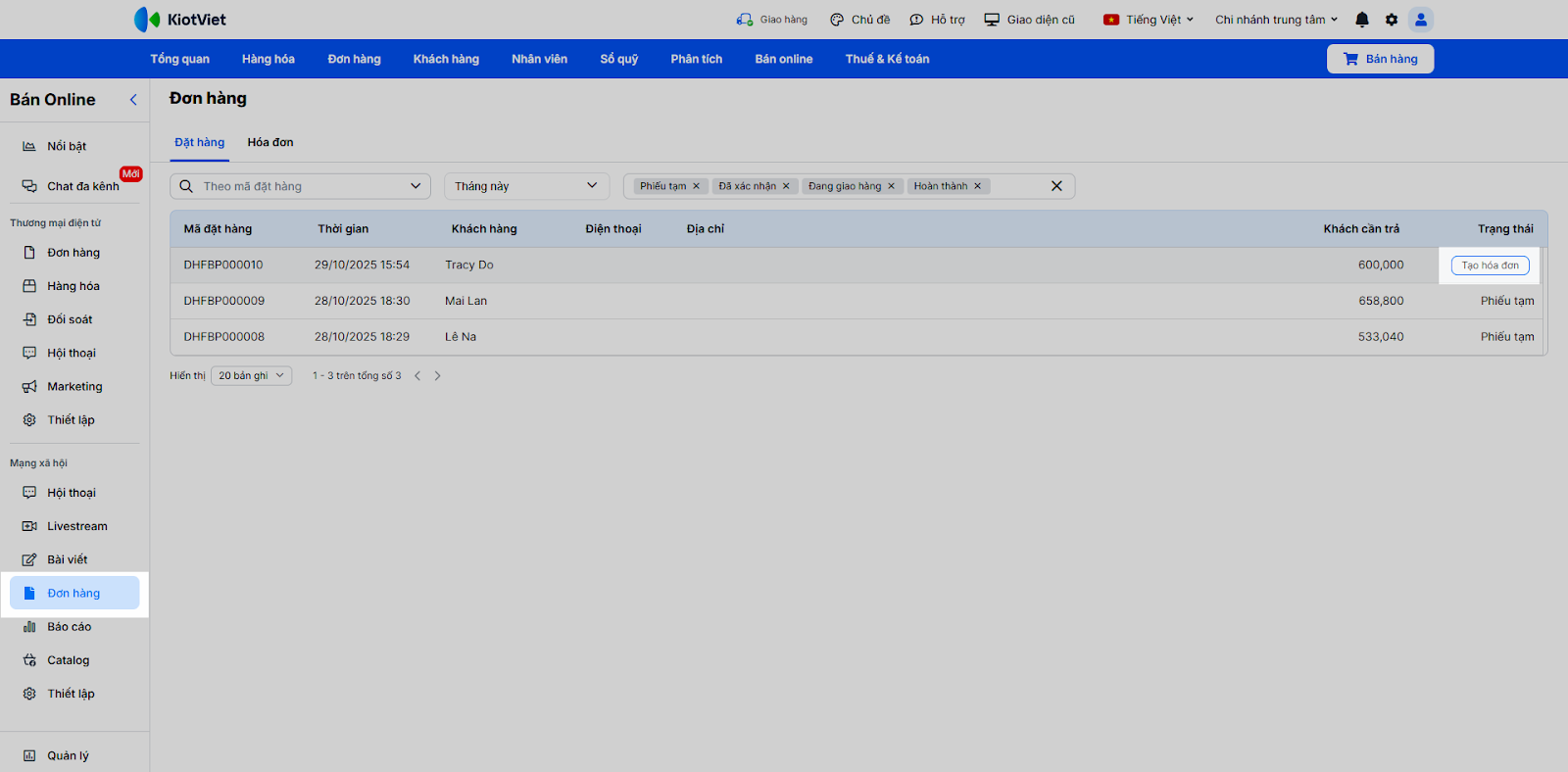Open Hội thoại under Thương mại điện tử

click(x=74, y=353)
